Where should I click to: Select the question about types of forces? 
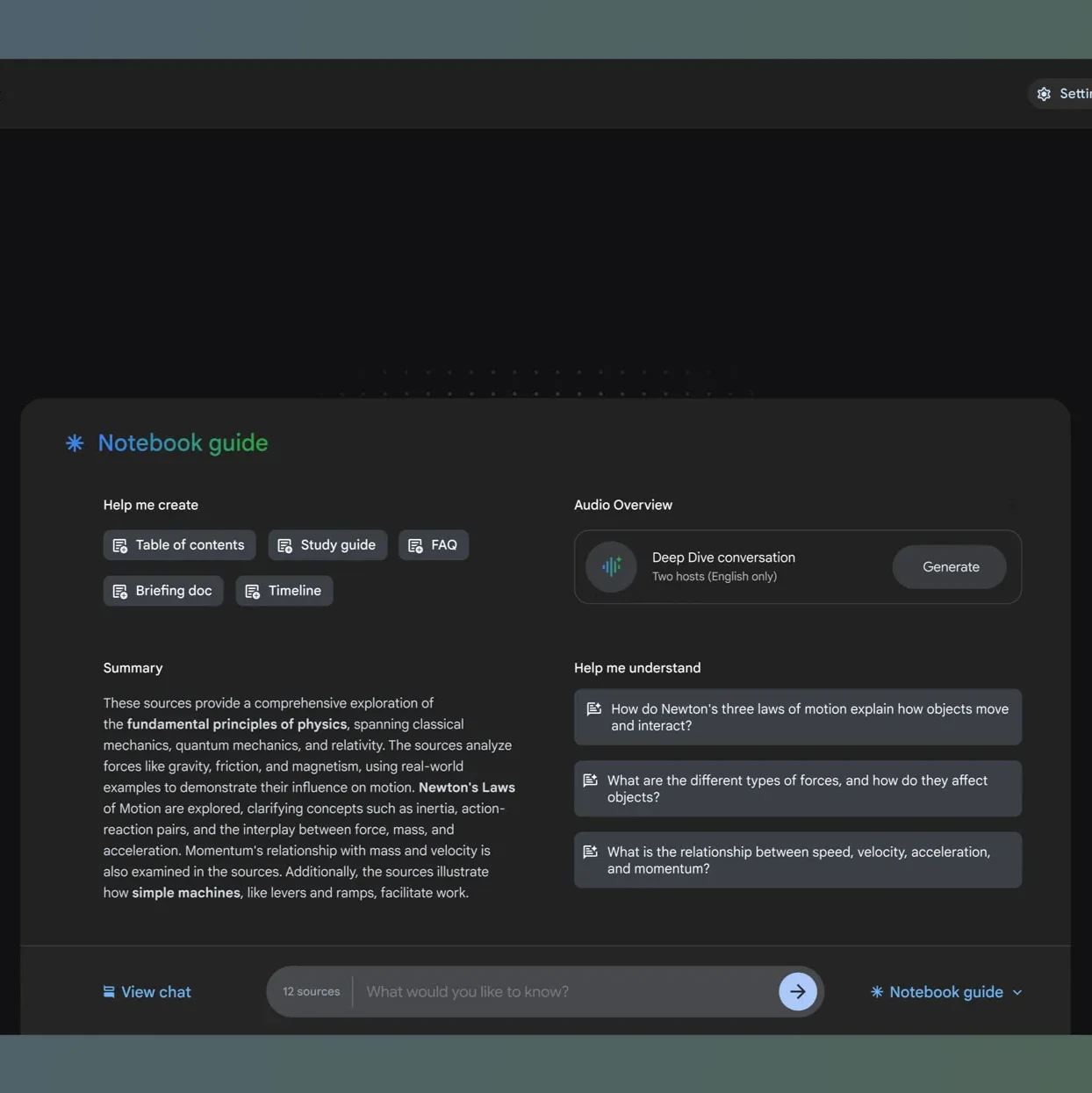point(797,788)
